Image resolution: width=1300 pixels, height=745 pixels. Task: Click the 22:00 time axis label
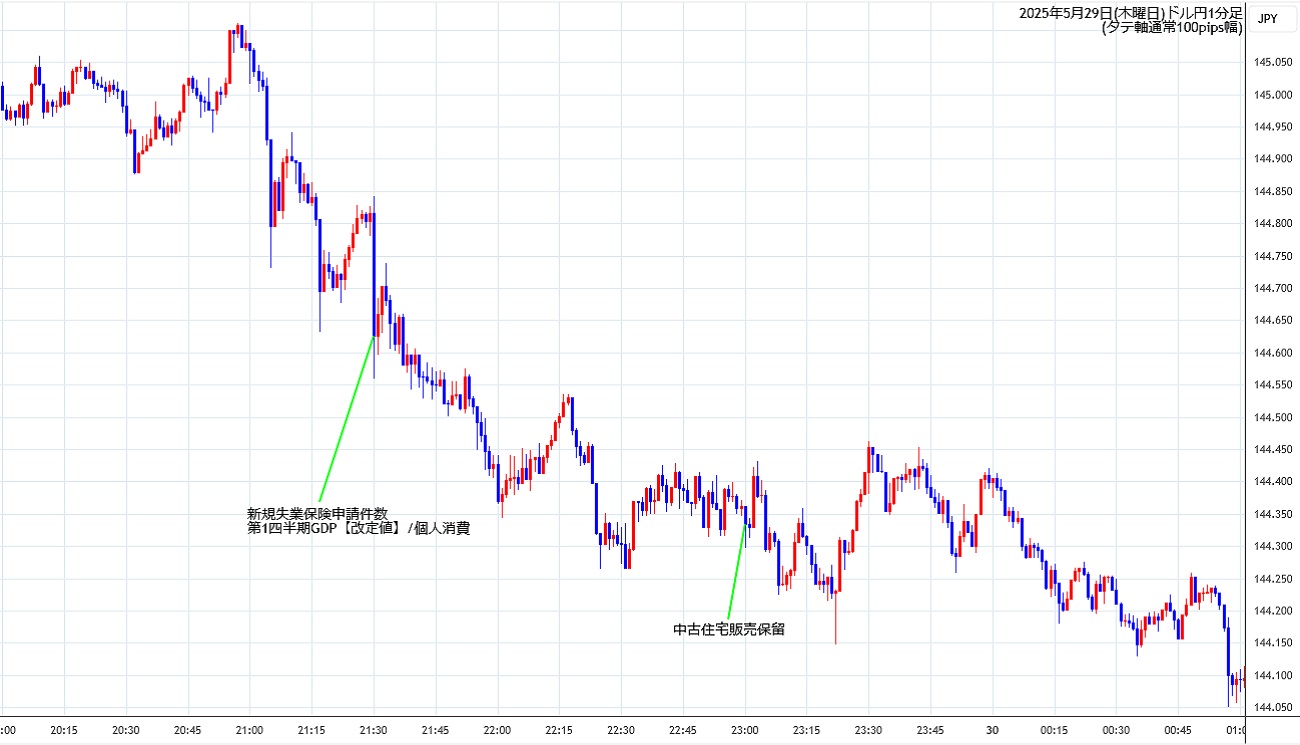tap(497, 730)
